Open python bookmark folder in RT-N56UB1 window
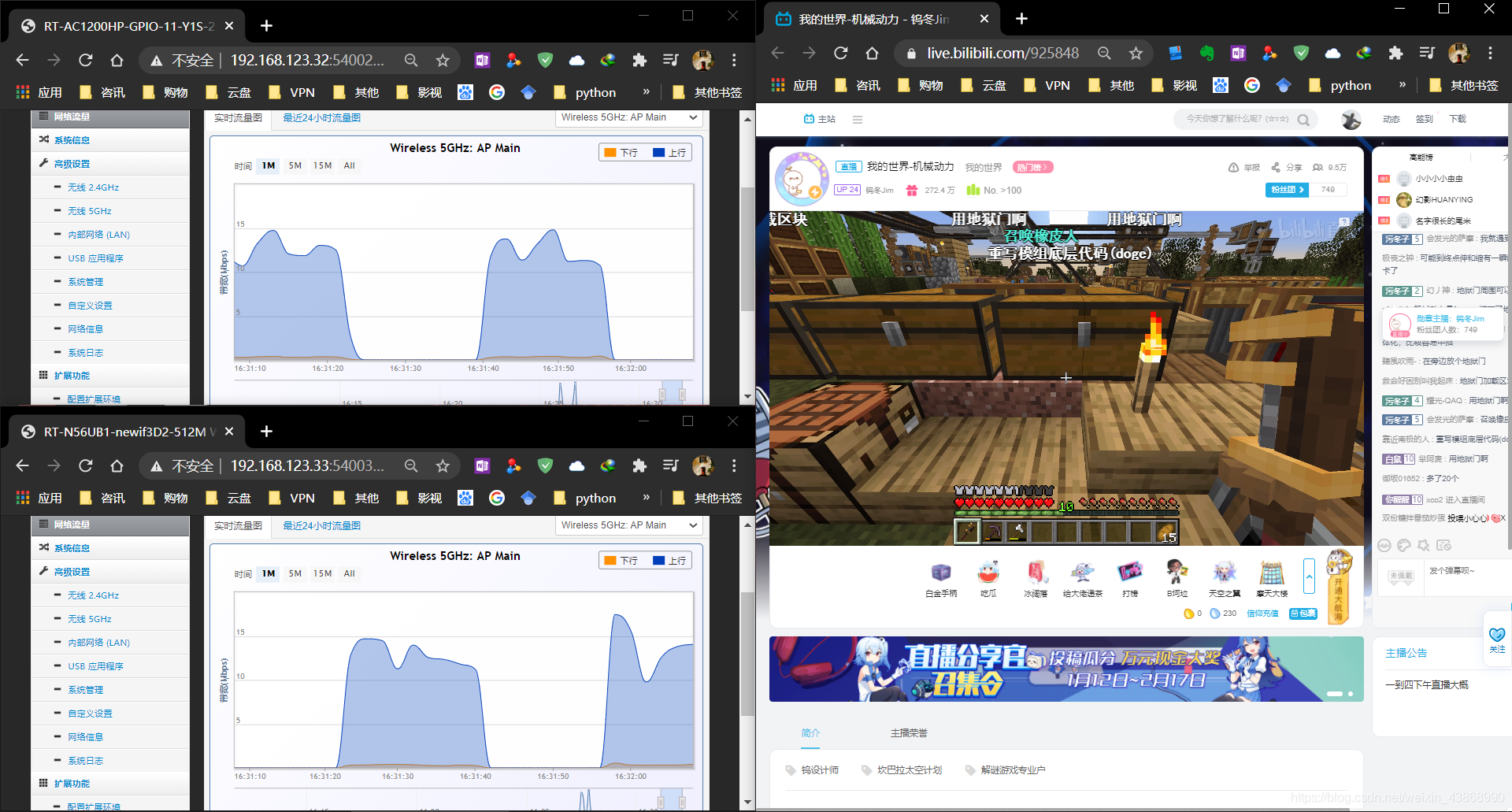 [x=585, y=498]
